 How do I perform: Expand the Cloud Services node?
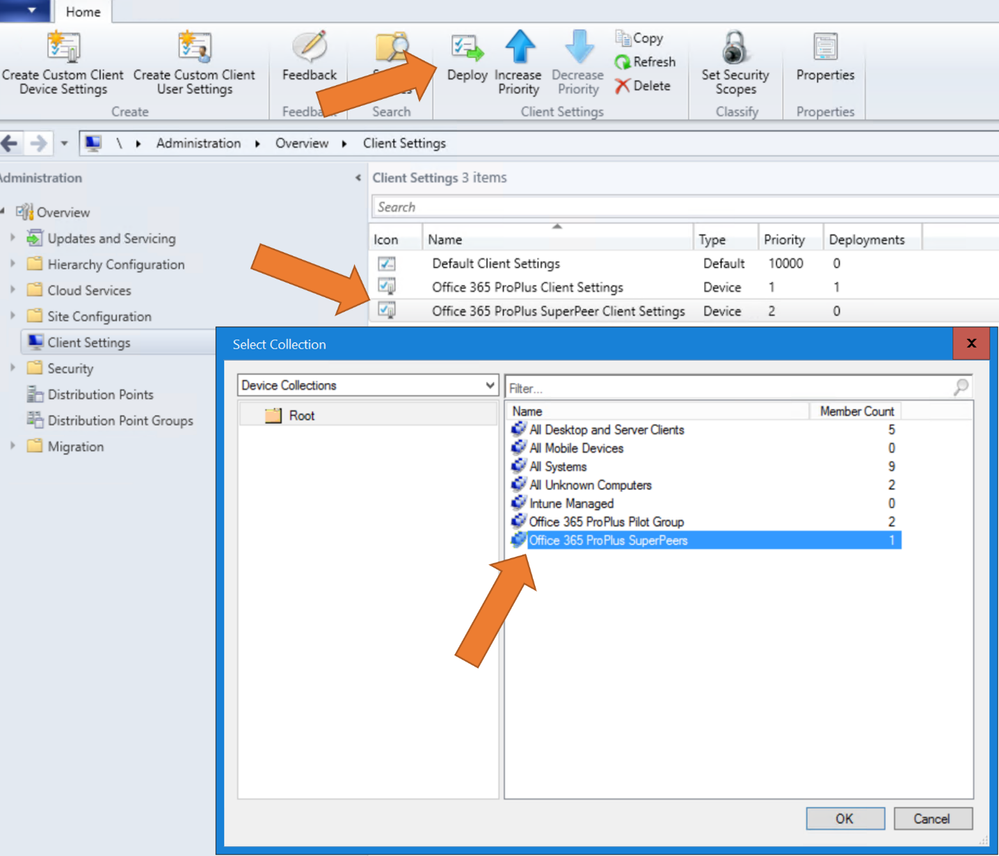pyautogui.click(x=12, y=290)
